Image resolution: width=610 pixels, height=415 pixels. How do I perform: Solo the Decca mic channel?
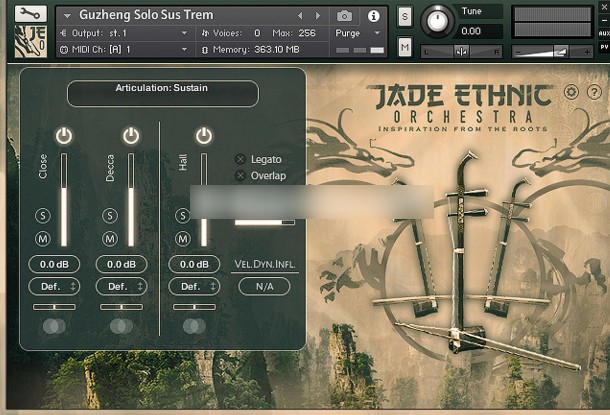(x=110, y=215)
